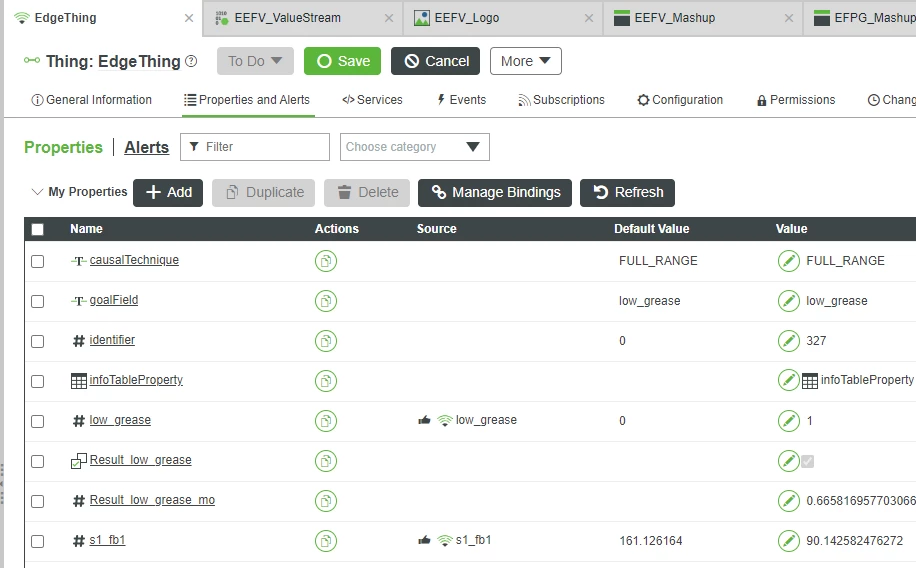Open the Choose category dropdown
This screenshot has width=916, height=568.
point(415,147)
